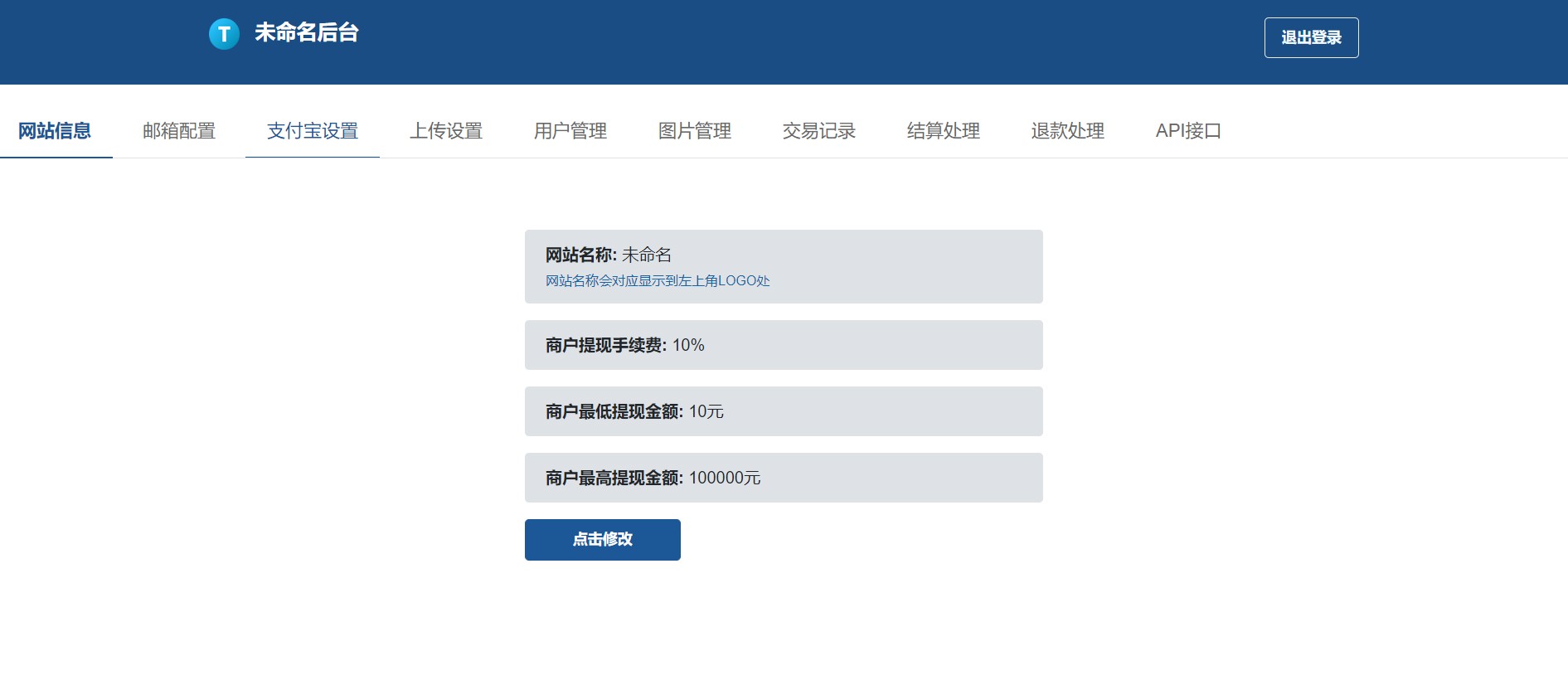This screenshot has width=1568, height=685.
Task: Select the 商户最低提现金额 10元 row
Action: [x=783, y=411]
